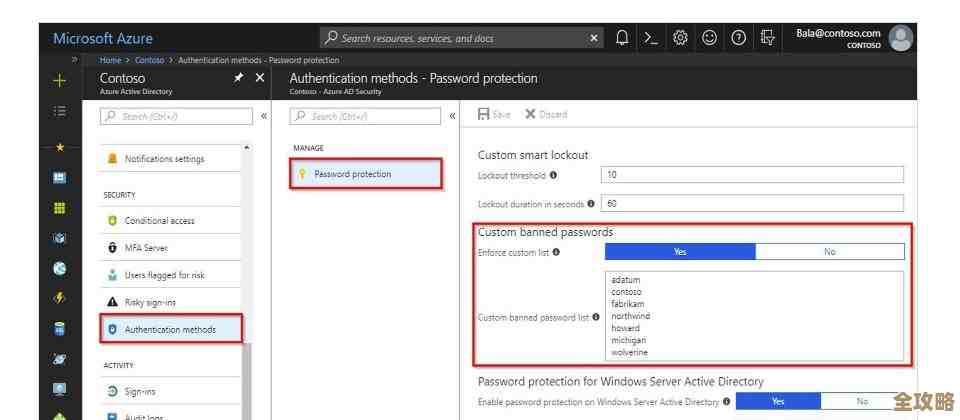This screenshot has width=960, height=420.
Task: Show Lockout threshold info tooltip
Action: [x=553, y=175]
